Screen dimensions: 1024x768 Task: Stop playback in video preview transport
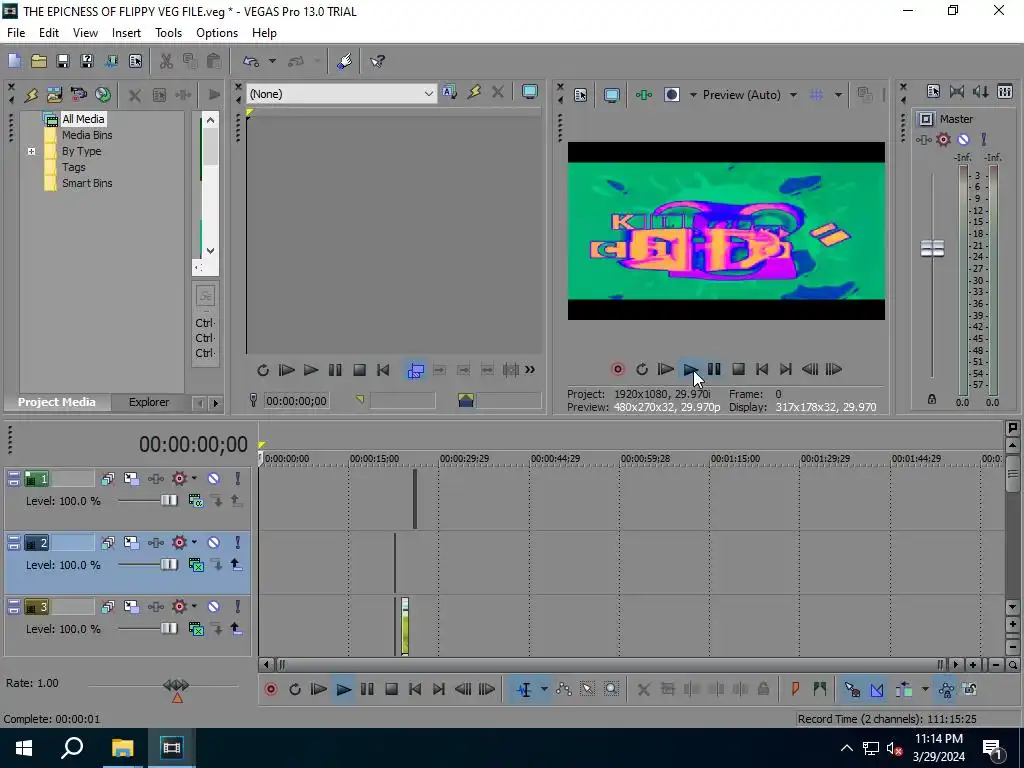739,370
